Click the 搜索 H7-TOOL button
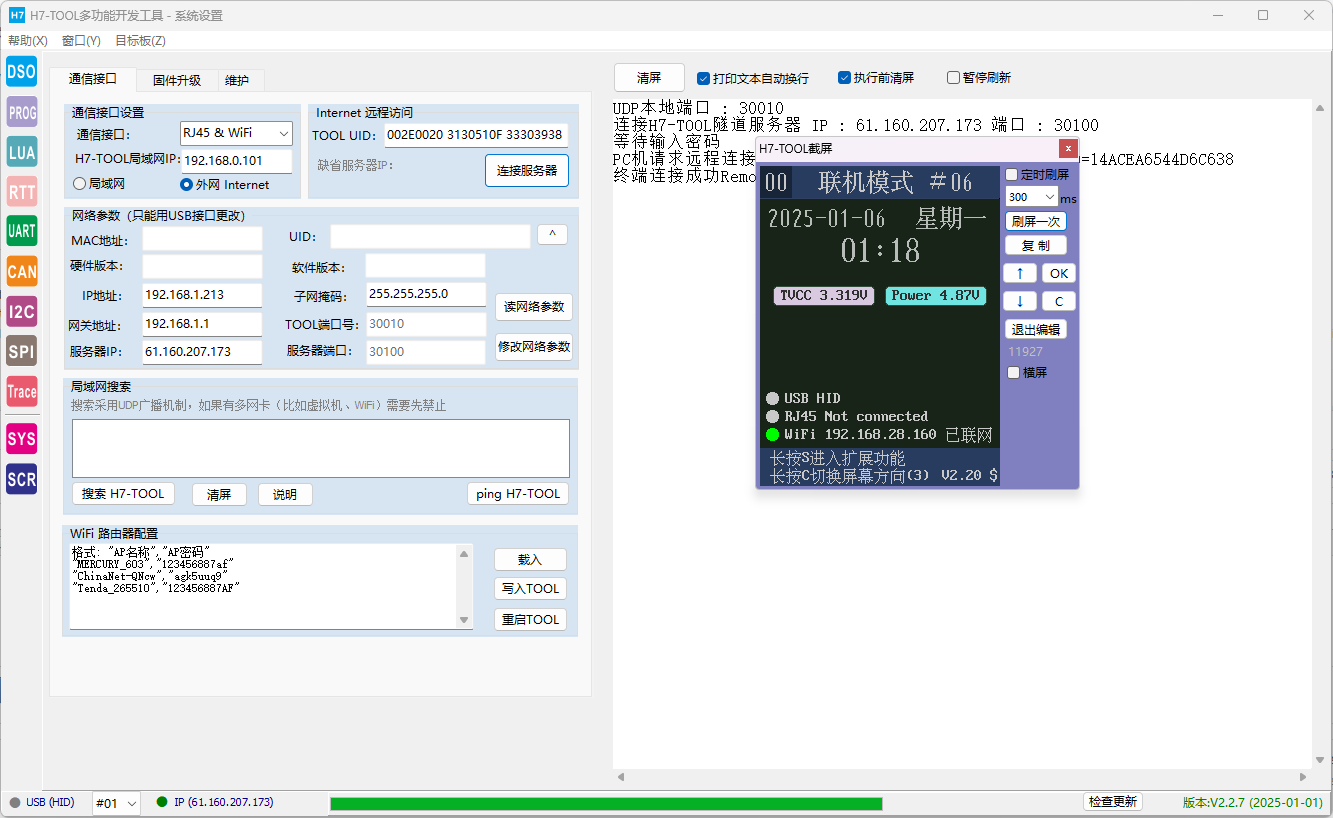 123,494
